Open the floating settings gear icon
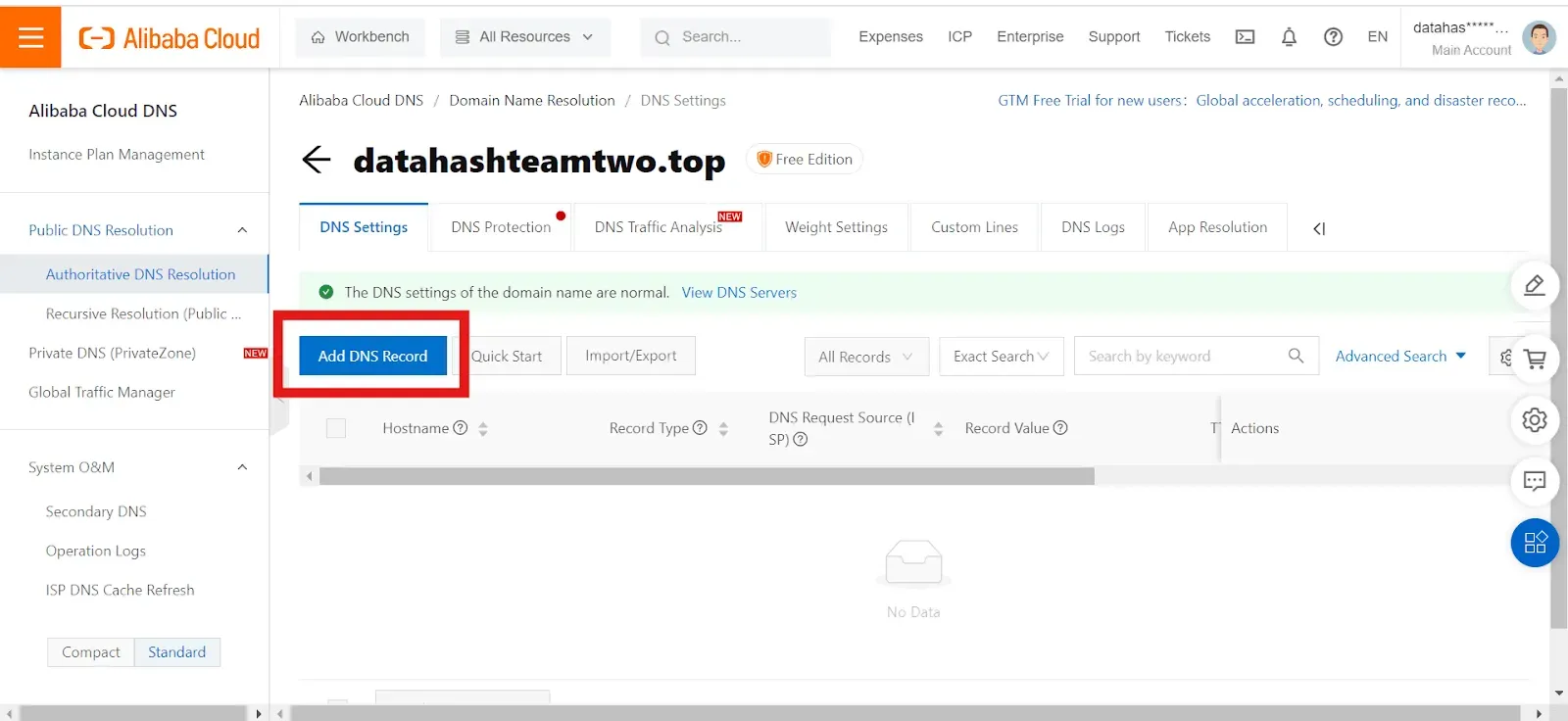The width and height of the screenshot is (1568, 721). 1535,420
